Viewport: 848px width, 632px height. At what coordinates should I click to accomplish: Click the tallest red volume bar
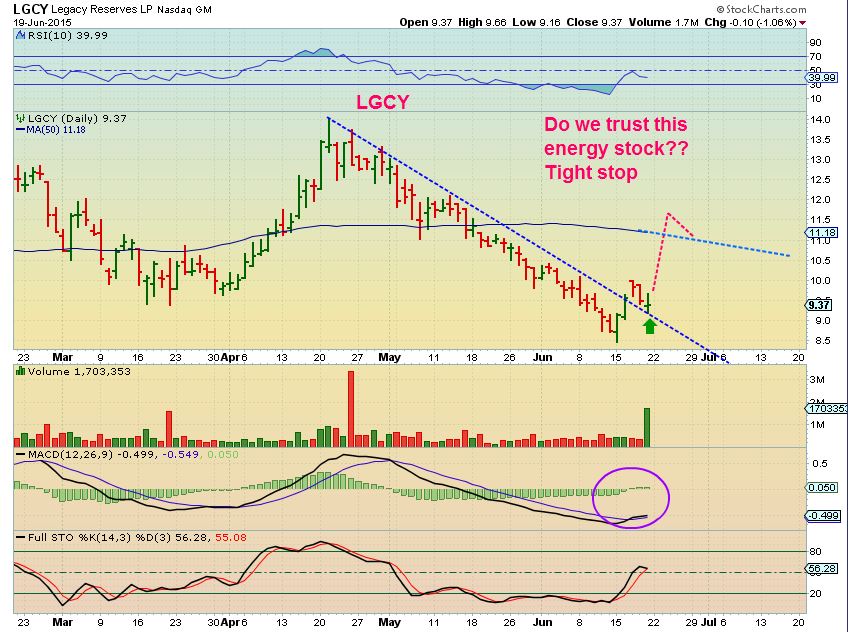350,409
